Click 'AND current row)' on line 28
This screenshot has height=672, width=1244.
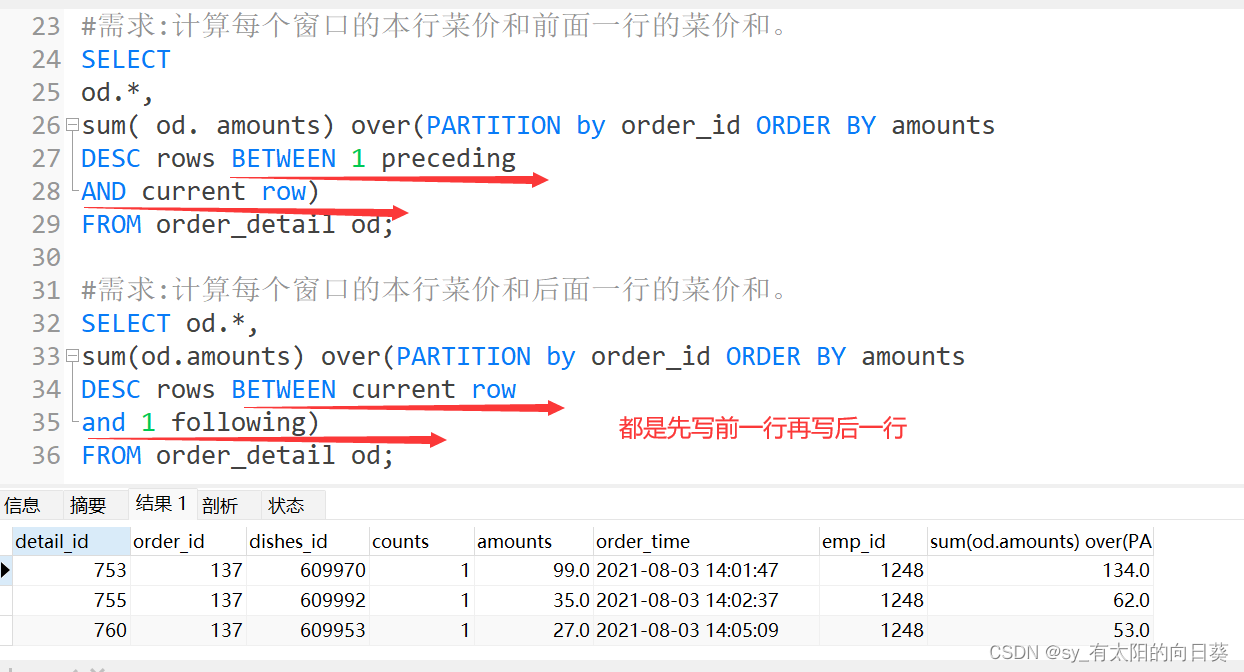coord(200,192)
